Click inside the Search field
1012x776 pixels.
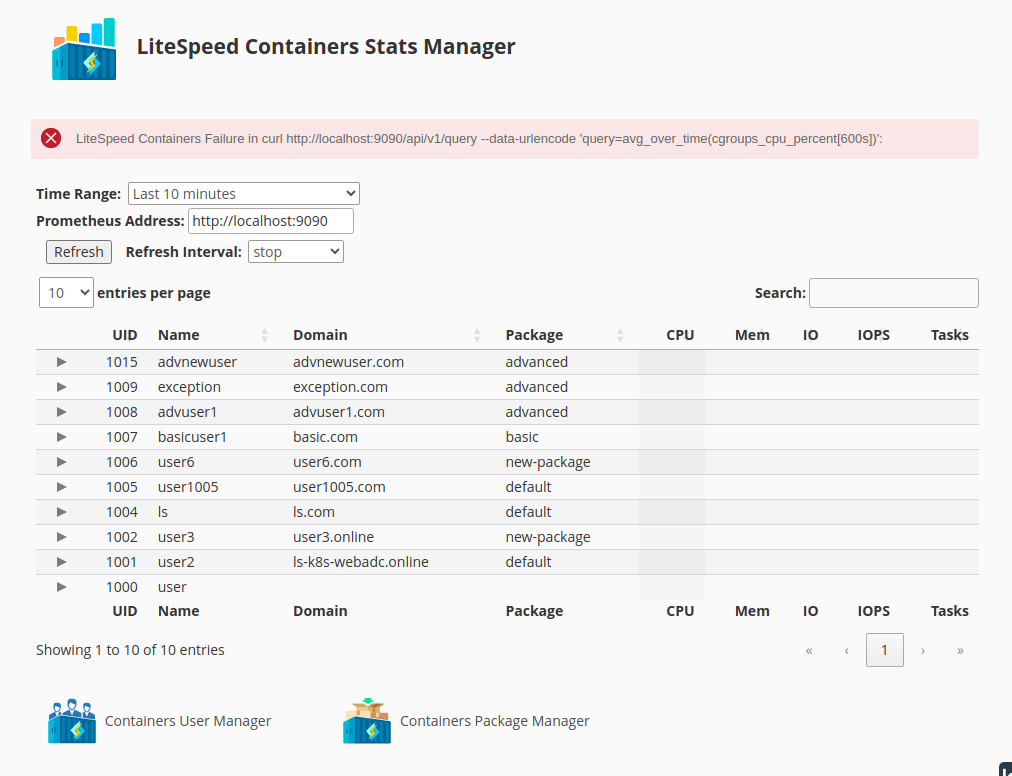[x=892, y=292]
